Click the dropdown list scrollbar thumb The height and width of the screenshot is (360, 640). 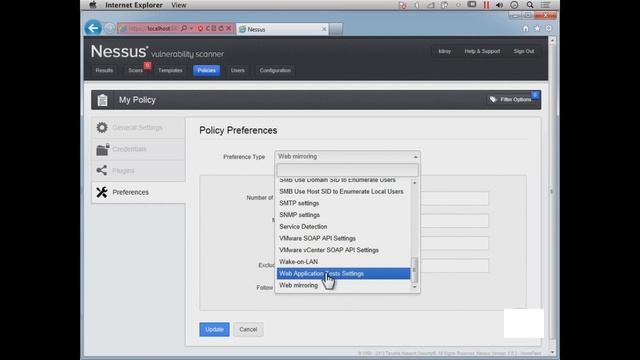414,270
